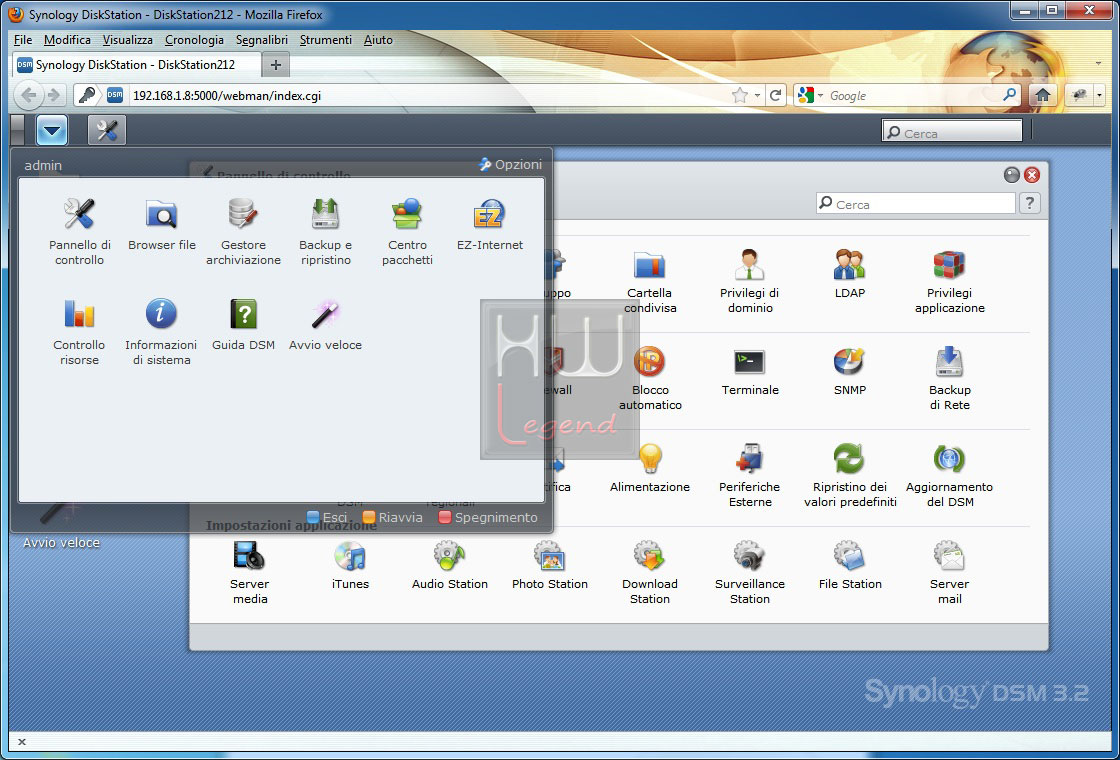Click Esci to log out
The width and height of the screenshot is (1120, 760).
click(x=327, y=517)
